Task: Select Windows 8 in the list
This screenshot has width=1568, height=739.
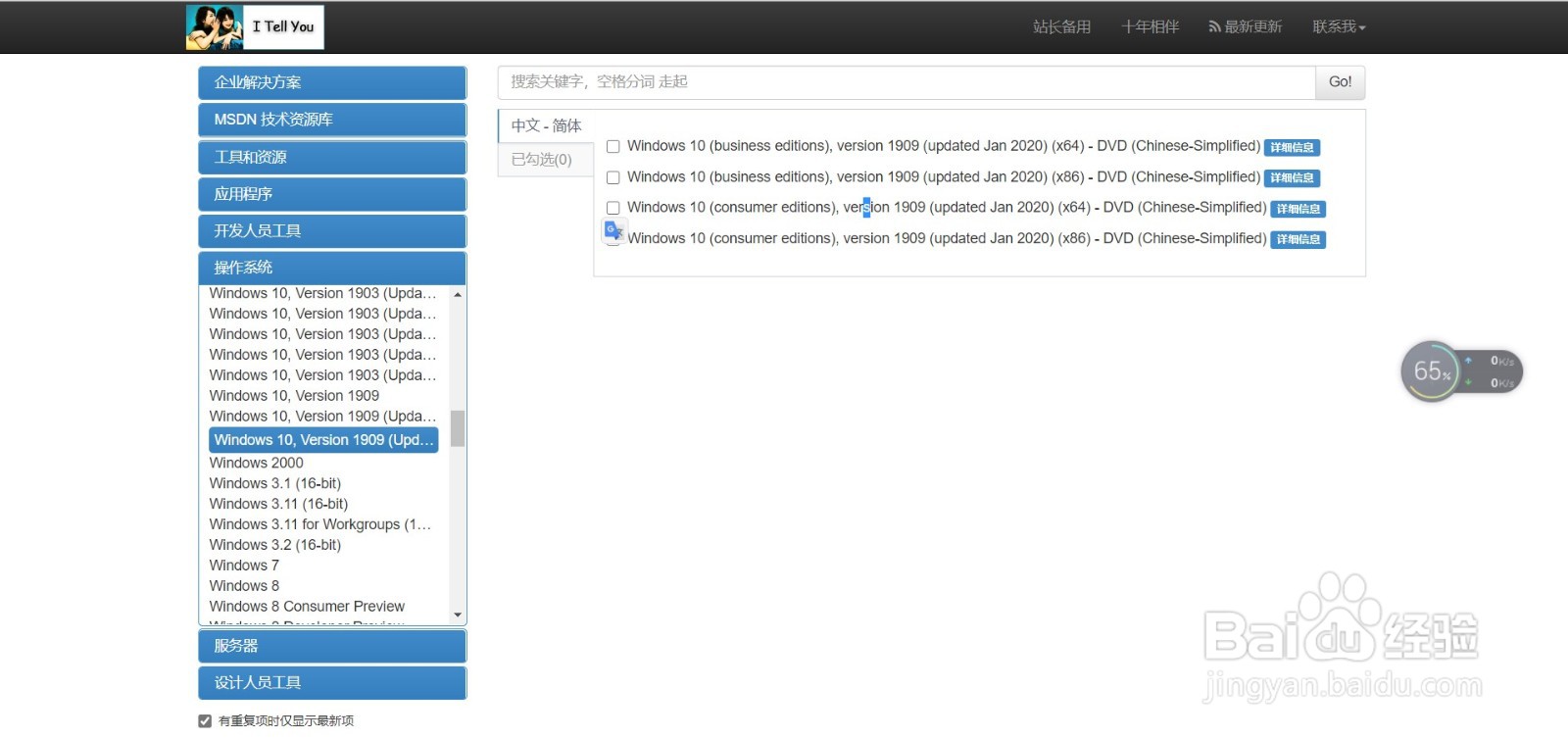Action: coord(244,586)
